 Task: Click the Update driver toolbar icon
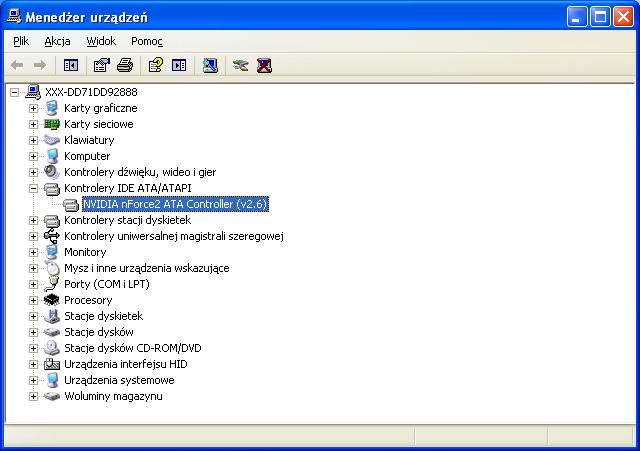(240, 65)
